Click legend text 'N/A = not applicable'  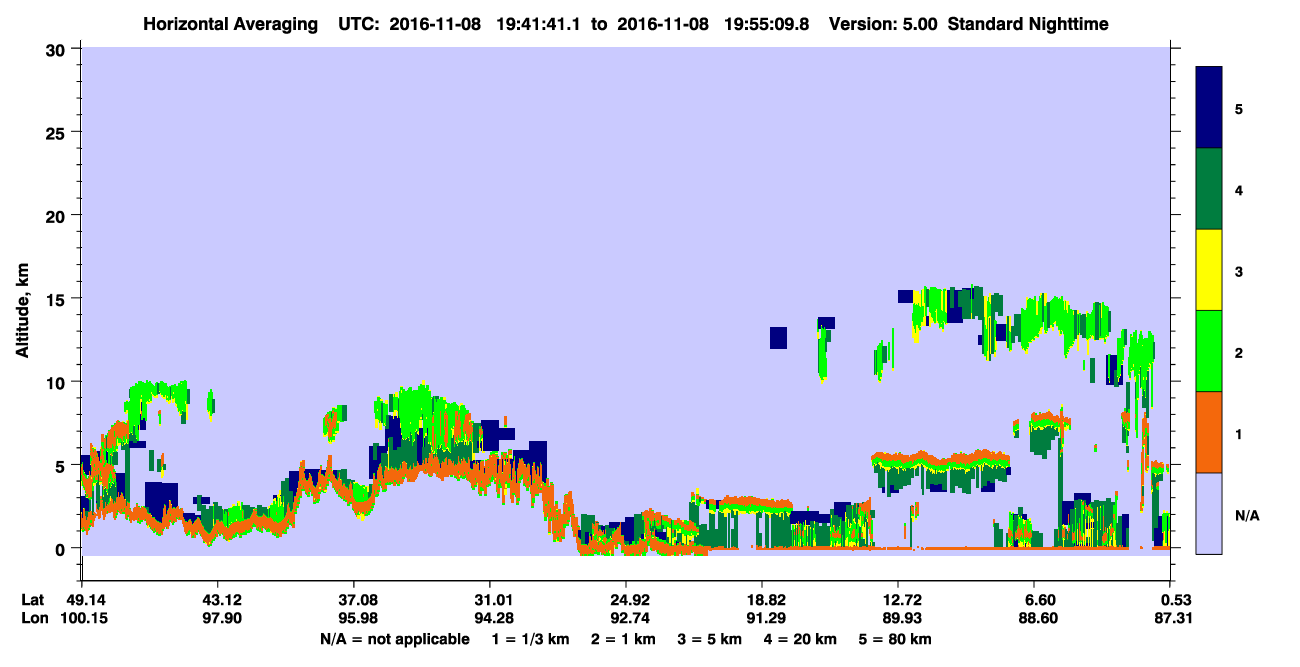[394, 639]
